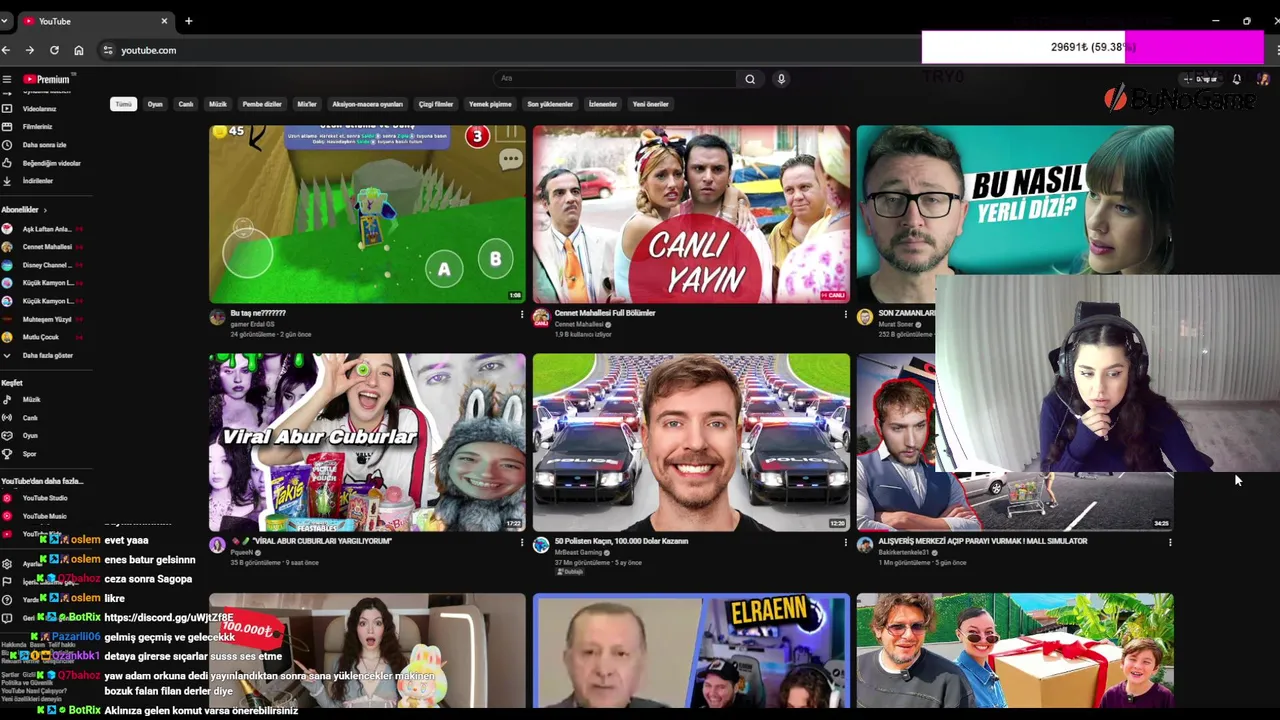Open site info icon beside youtube.com
Screen dimensions: 1280x720
click(107, 50)
